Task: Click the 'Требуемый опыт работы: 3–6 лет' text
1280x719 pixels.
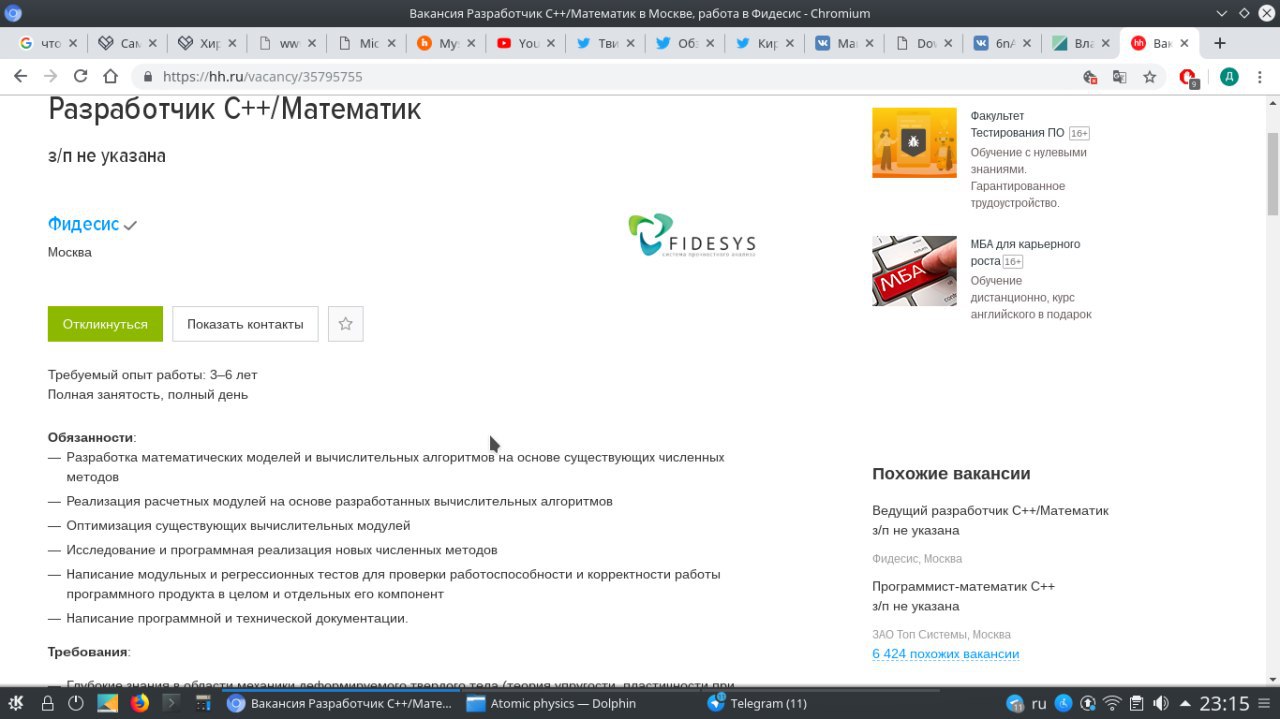Action: pyautogui.click(x=153, y=375)
